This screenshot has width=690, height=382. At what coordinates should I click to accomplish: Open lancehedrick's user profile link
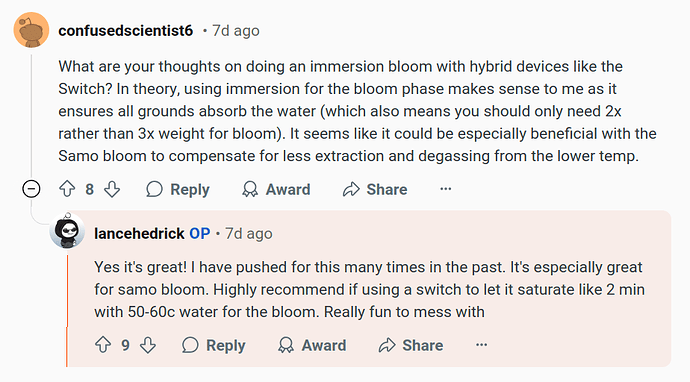139,234
